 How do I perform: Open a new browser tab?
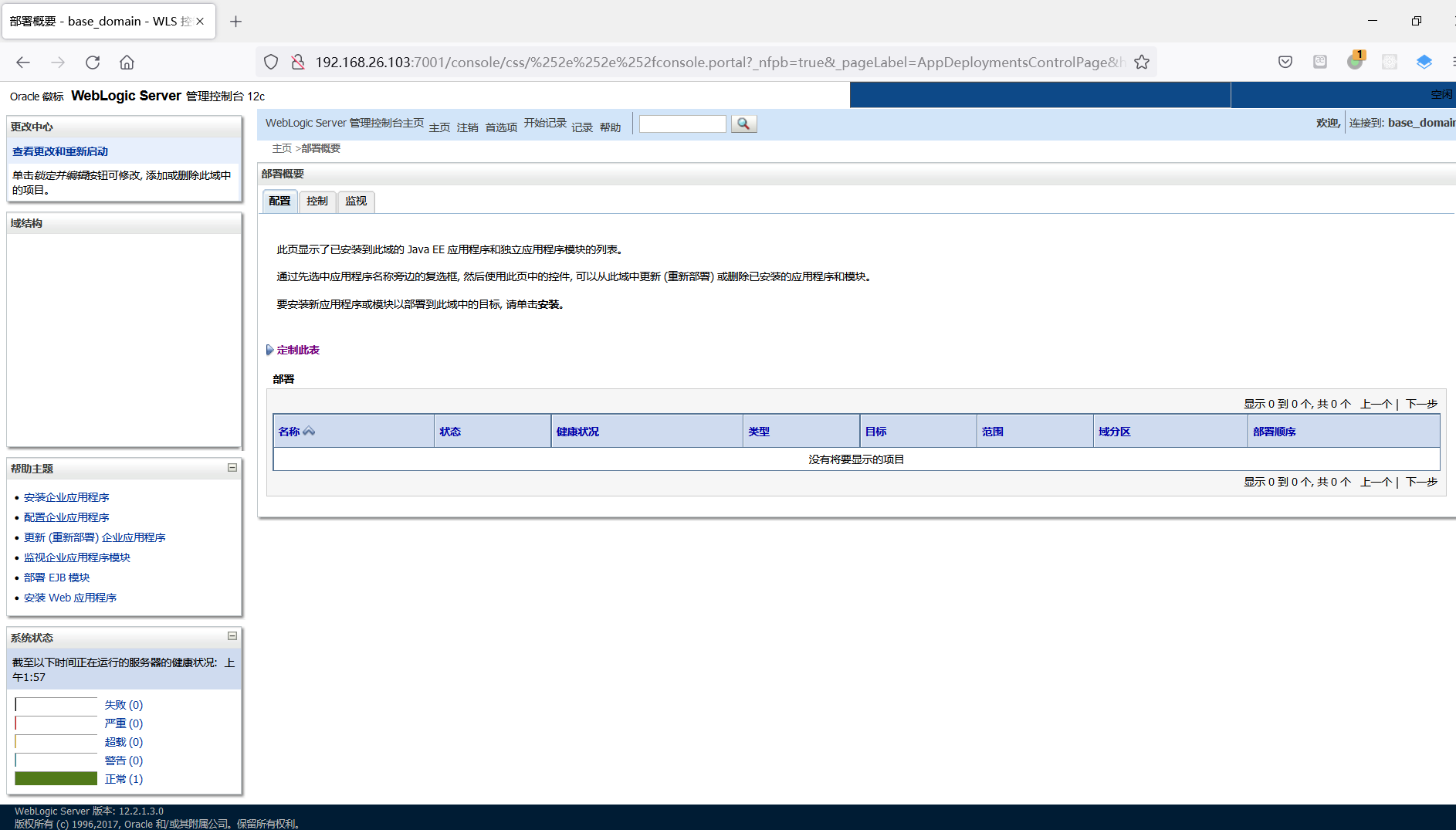click(x=236, y=22)
